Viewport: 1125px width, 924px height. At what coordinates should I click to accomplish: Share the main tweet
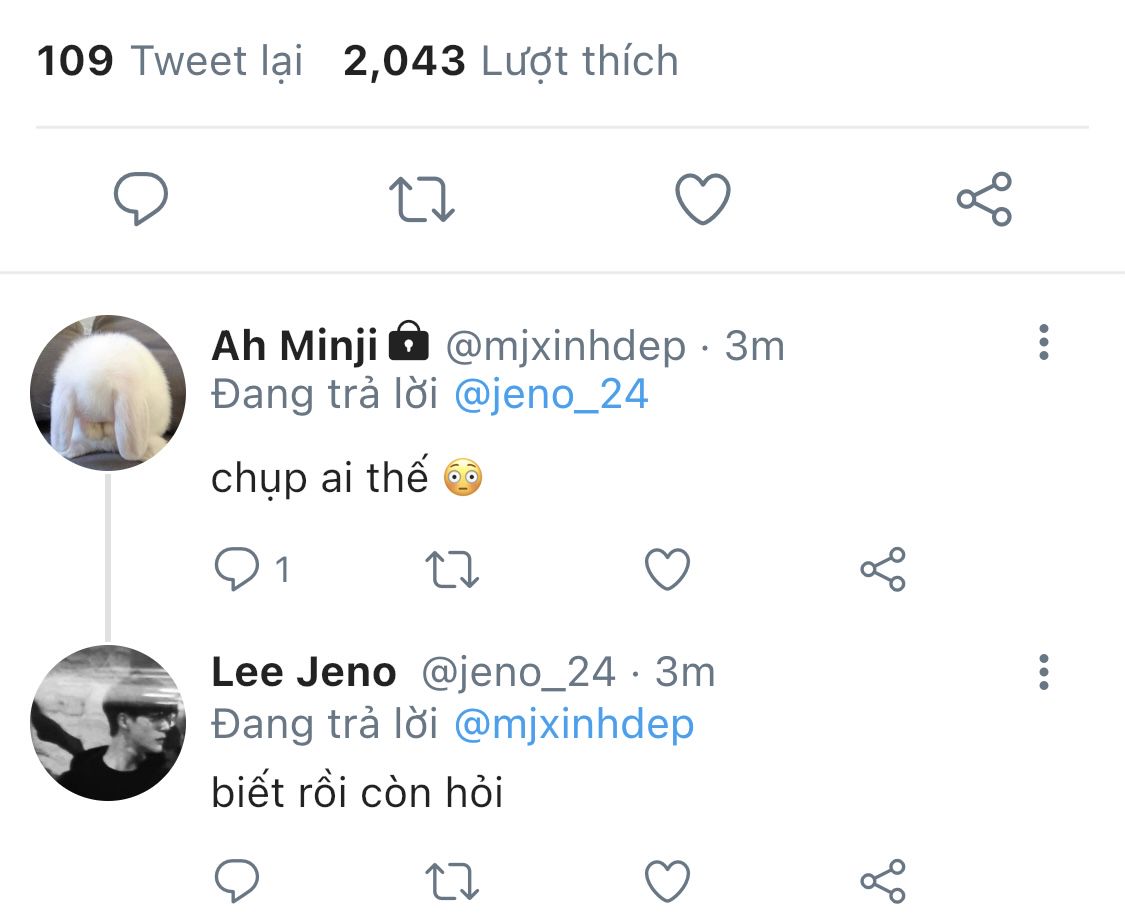984,199
